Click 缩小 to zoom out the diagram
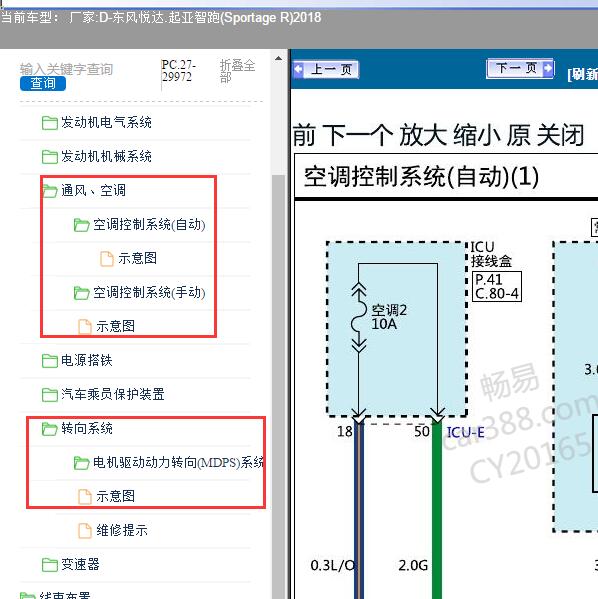This screenshot has width=598, height=599. coord(477,135)
